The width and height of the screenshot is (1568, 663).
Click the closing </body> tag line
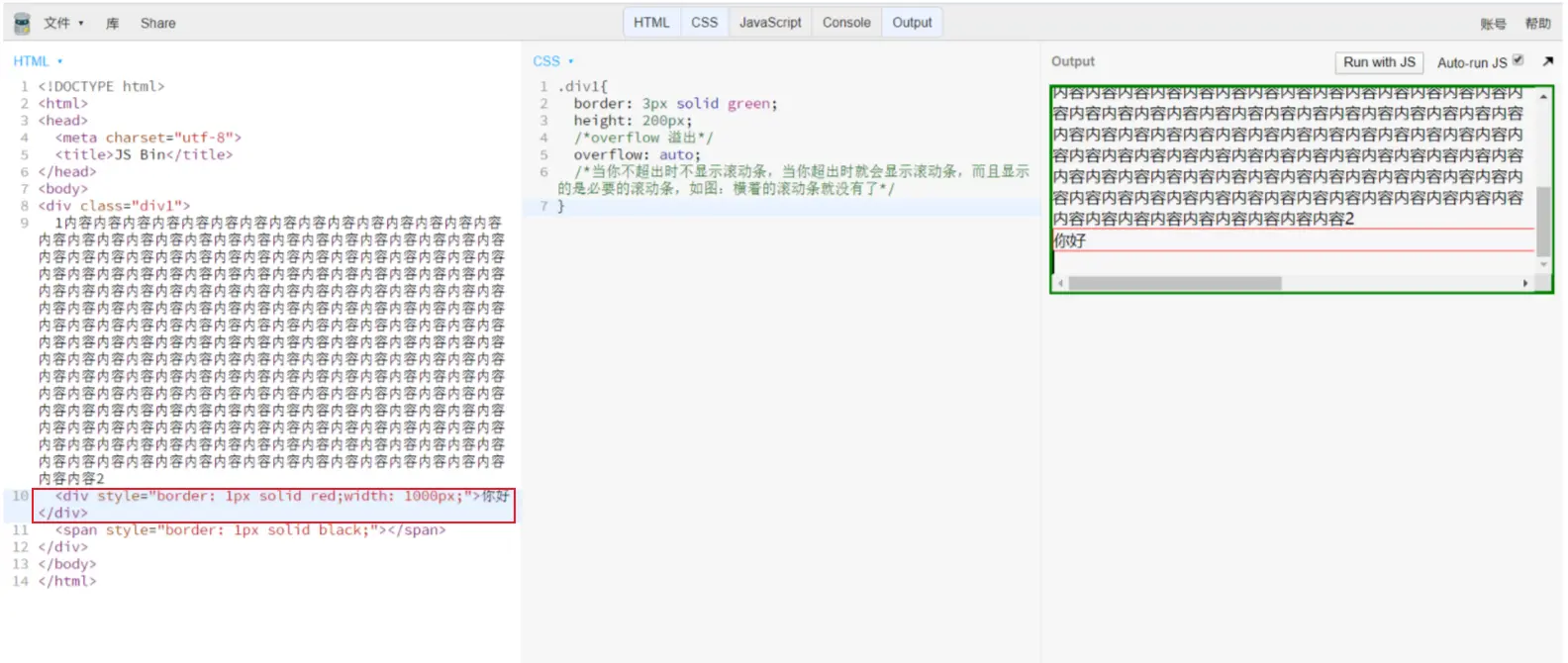[67, 564]
